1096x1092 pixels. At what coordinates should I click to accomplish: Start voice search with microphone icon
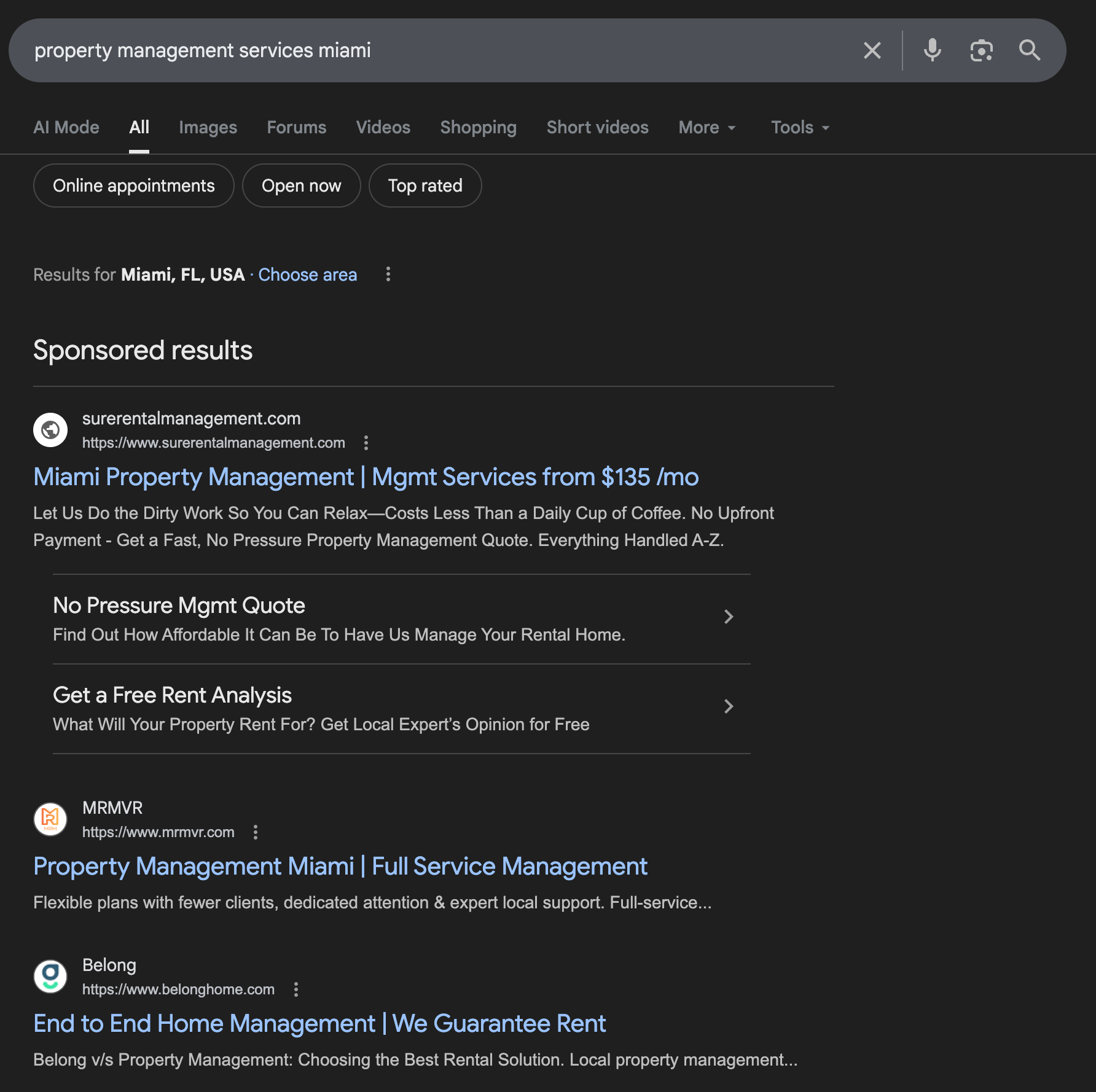pos(932,50)
